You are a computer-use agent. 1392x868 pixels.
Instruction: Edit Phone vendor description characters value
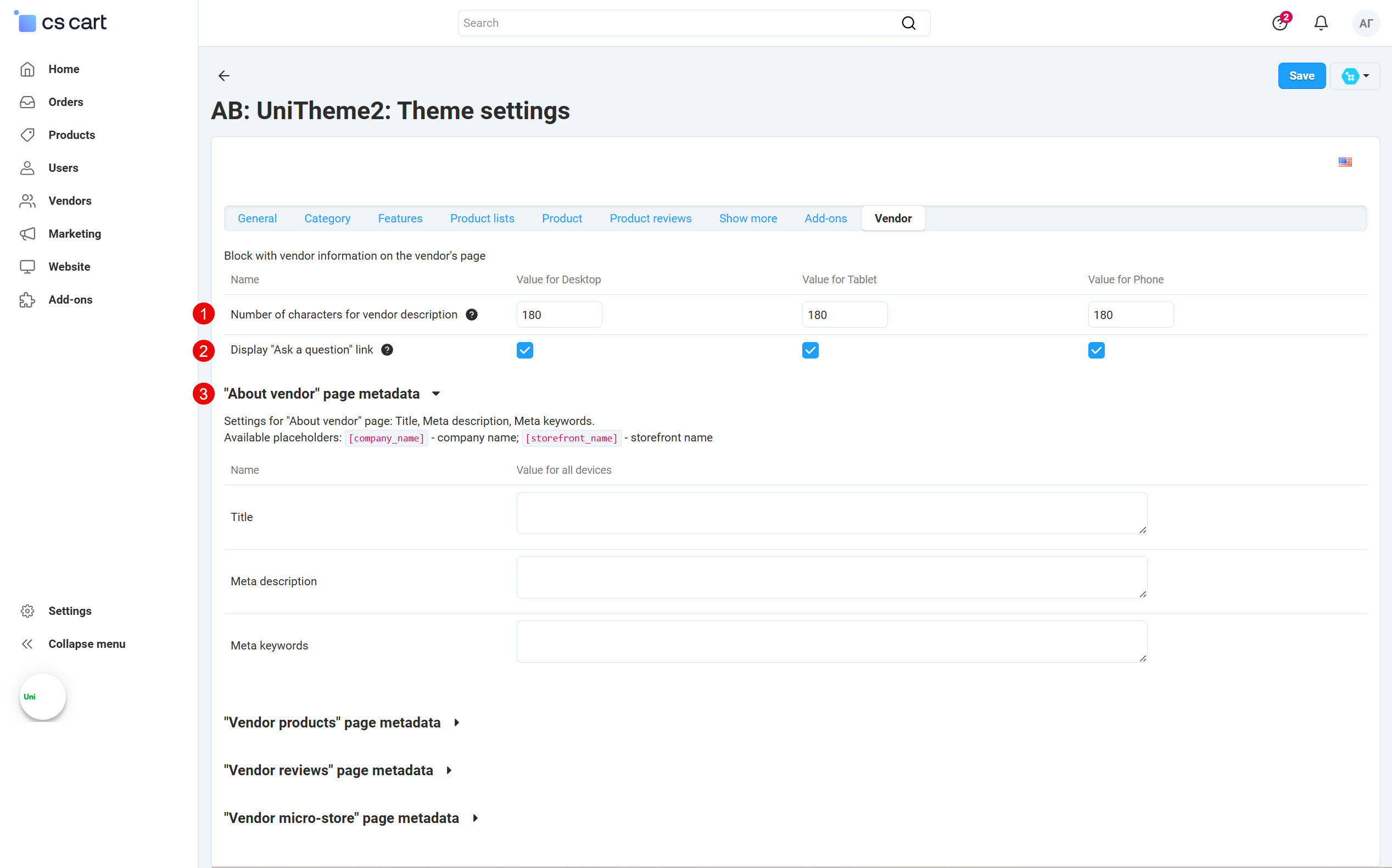(1130, 315)
